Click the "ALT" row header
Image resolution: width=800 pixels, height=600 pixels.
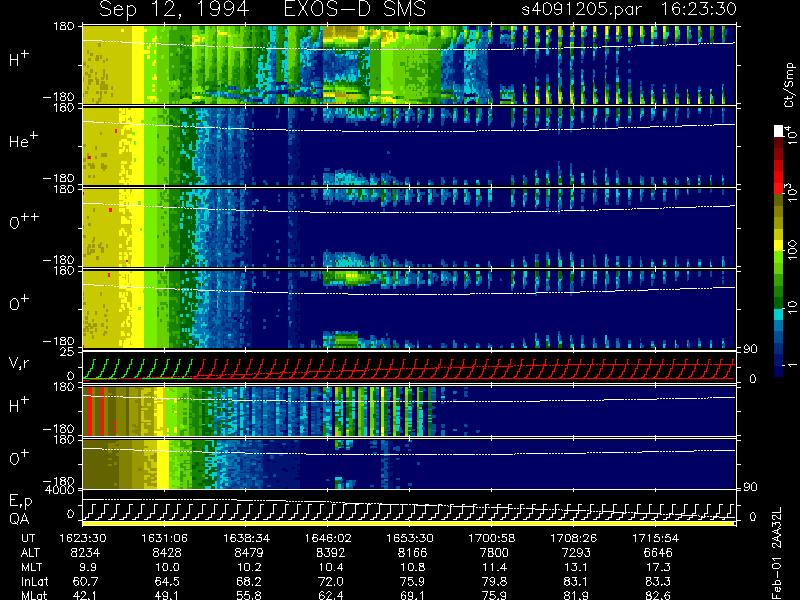tap(30, 553)
